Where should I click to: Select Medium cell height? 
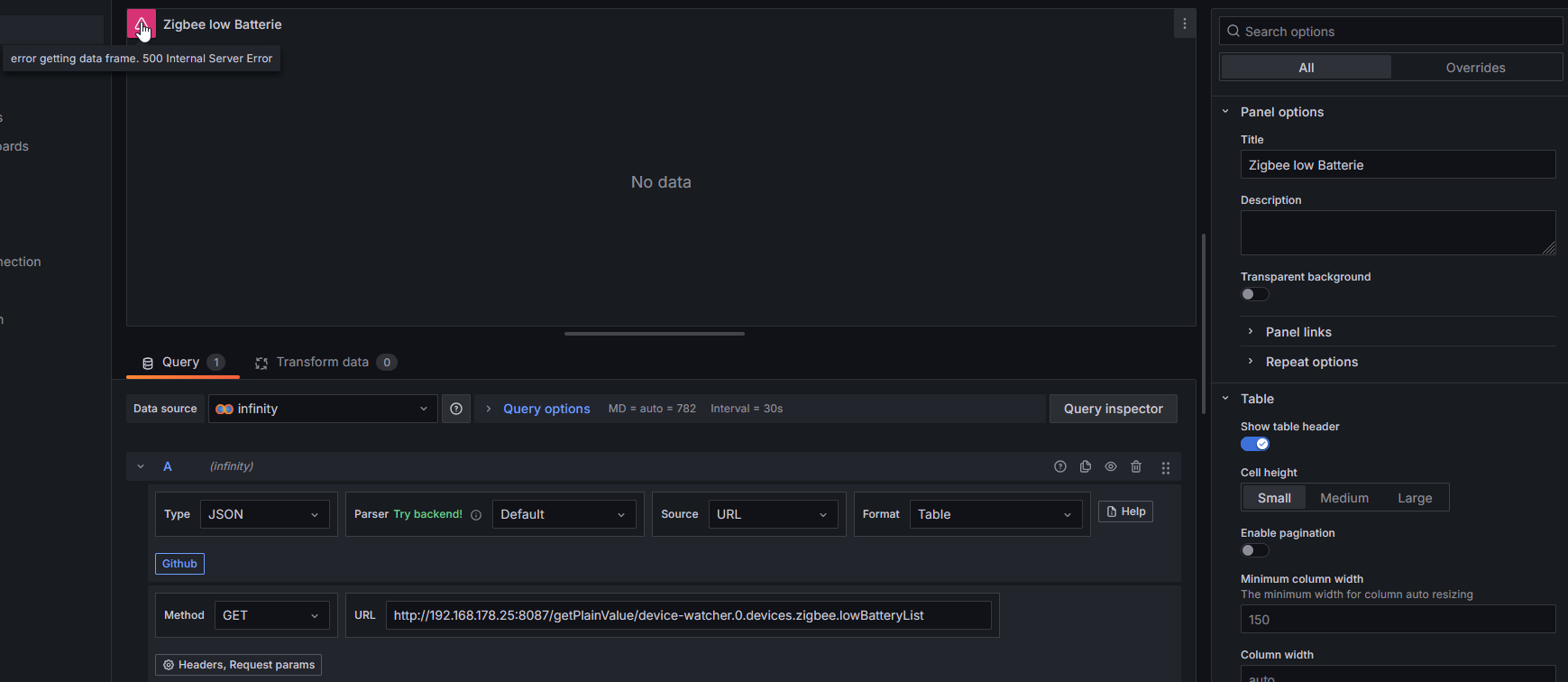point(1344,498)
